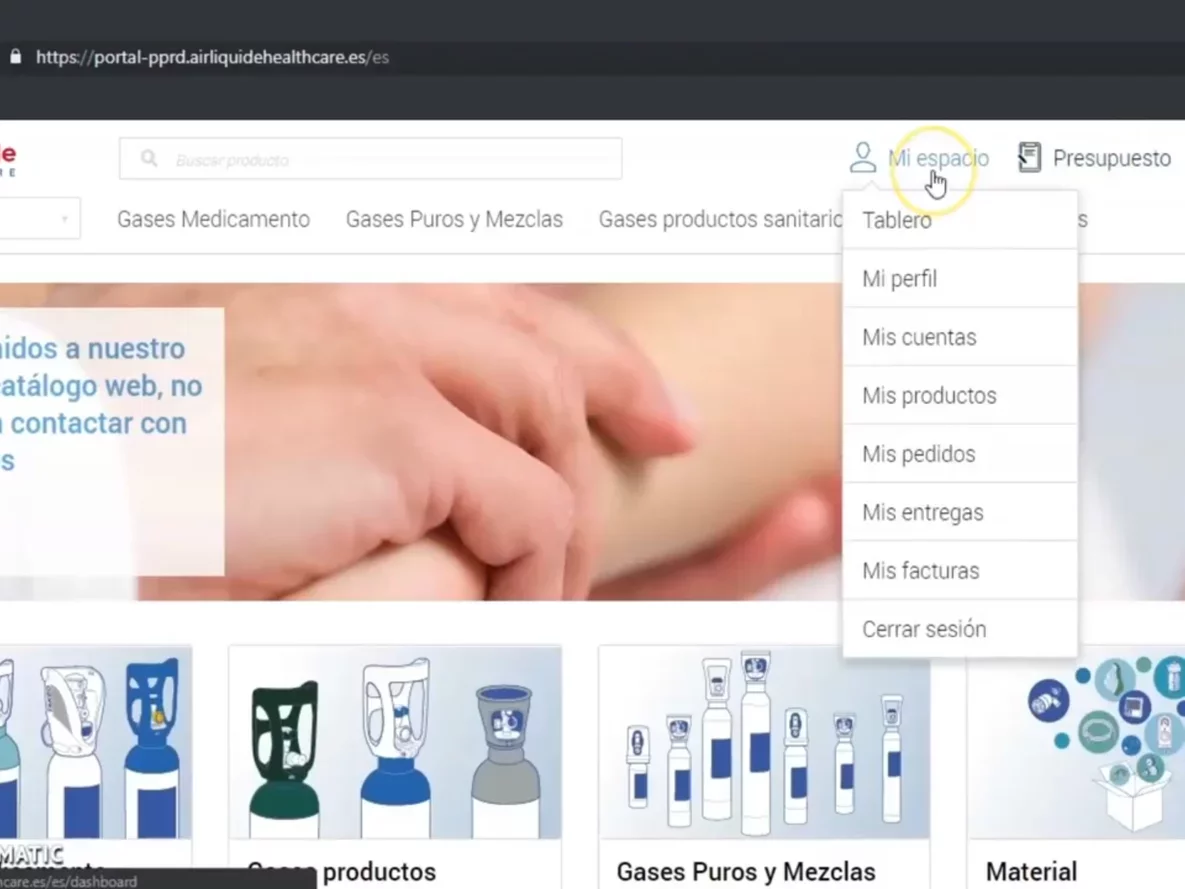Click the Air Liquide logo
The height and width of the screenshot is (889, 1185).
(x=7, y=159)
